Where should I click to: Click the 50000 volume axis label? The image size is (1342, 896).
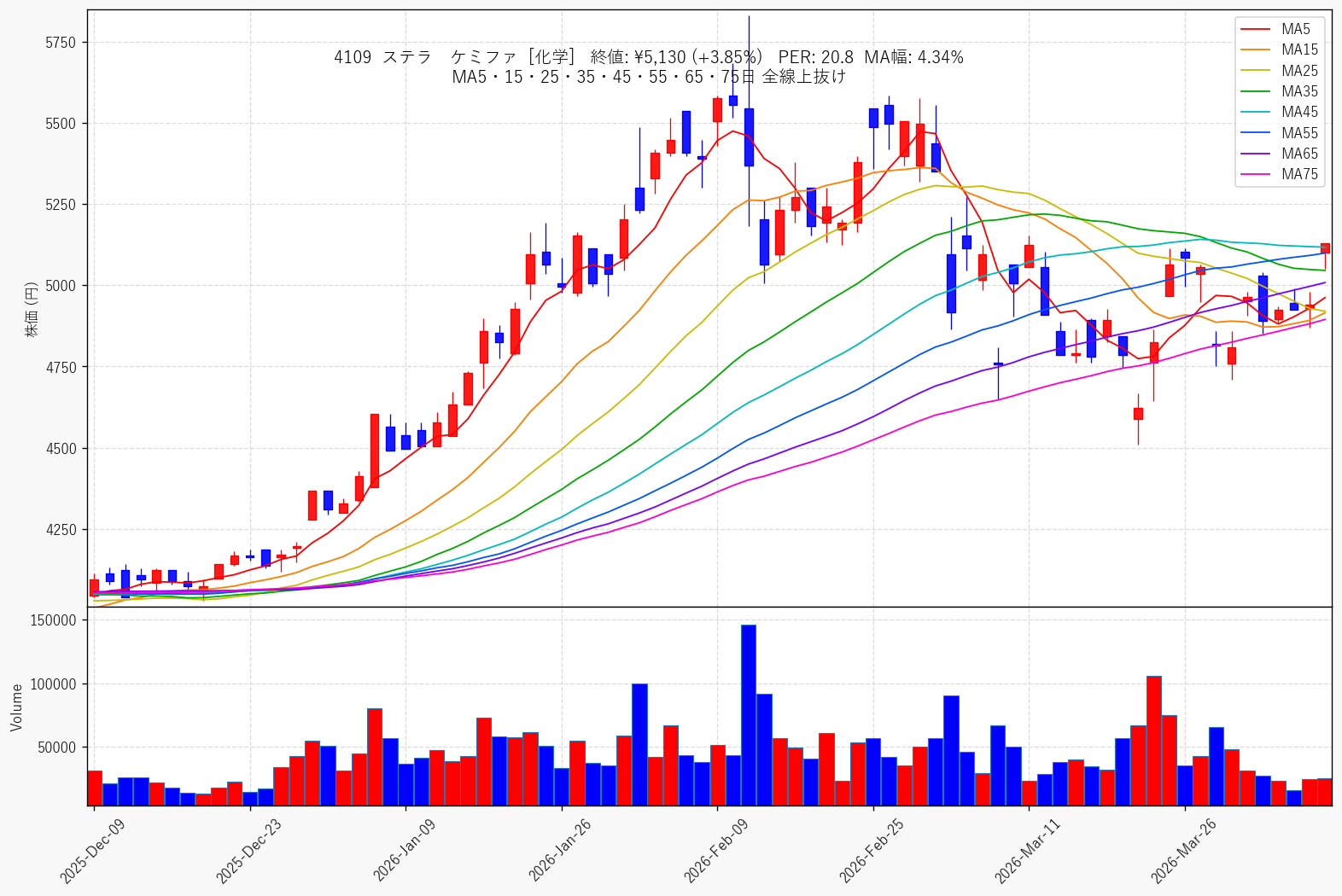pos(57,748)
